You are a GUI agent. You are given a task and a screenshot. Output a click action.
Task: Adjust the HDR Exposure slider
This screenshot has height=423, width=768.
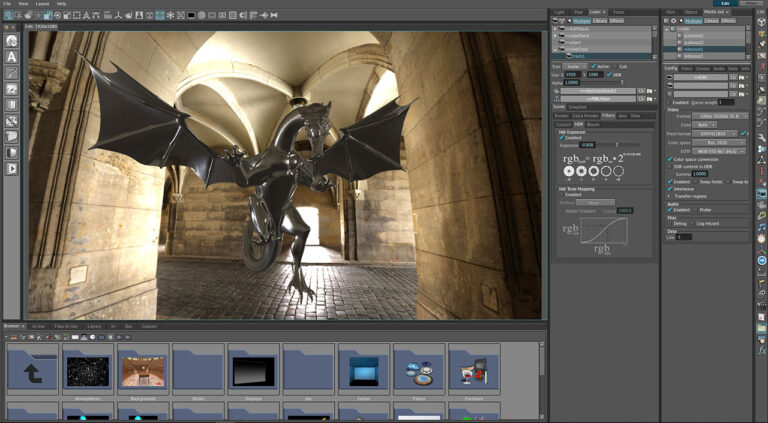(616, 145)
